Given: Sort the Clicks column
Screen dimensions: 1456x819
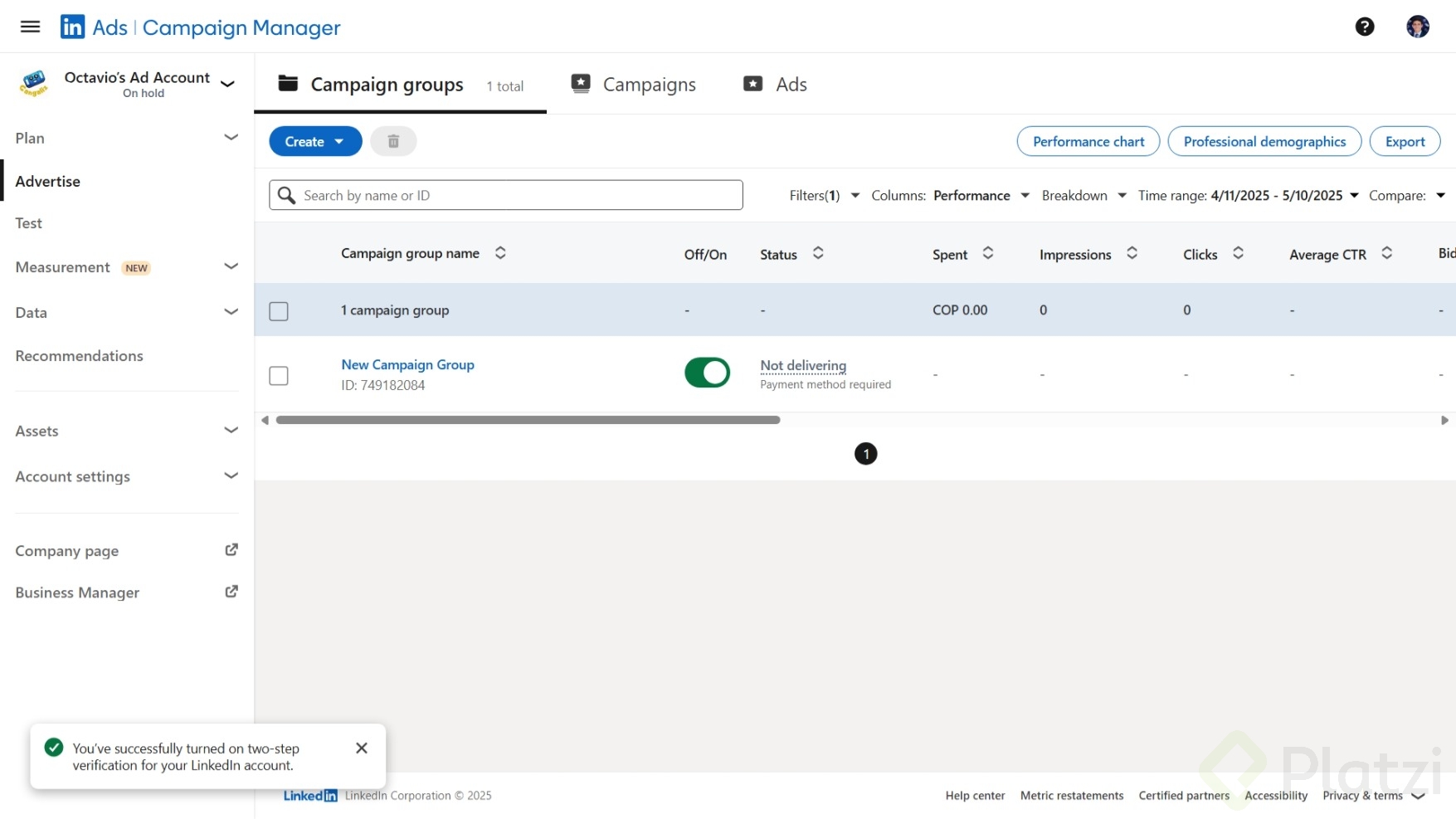Looking at the screenshot, I should click(x=1238, y=253).
